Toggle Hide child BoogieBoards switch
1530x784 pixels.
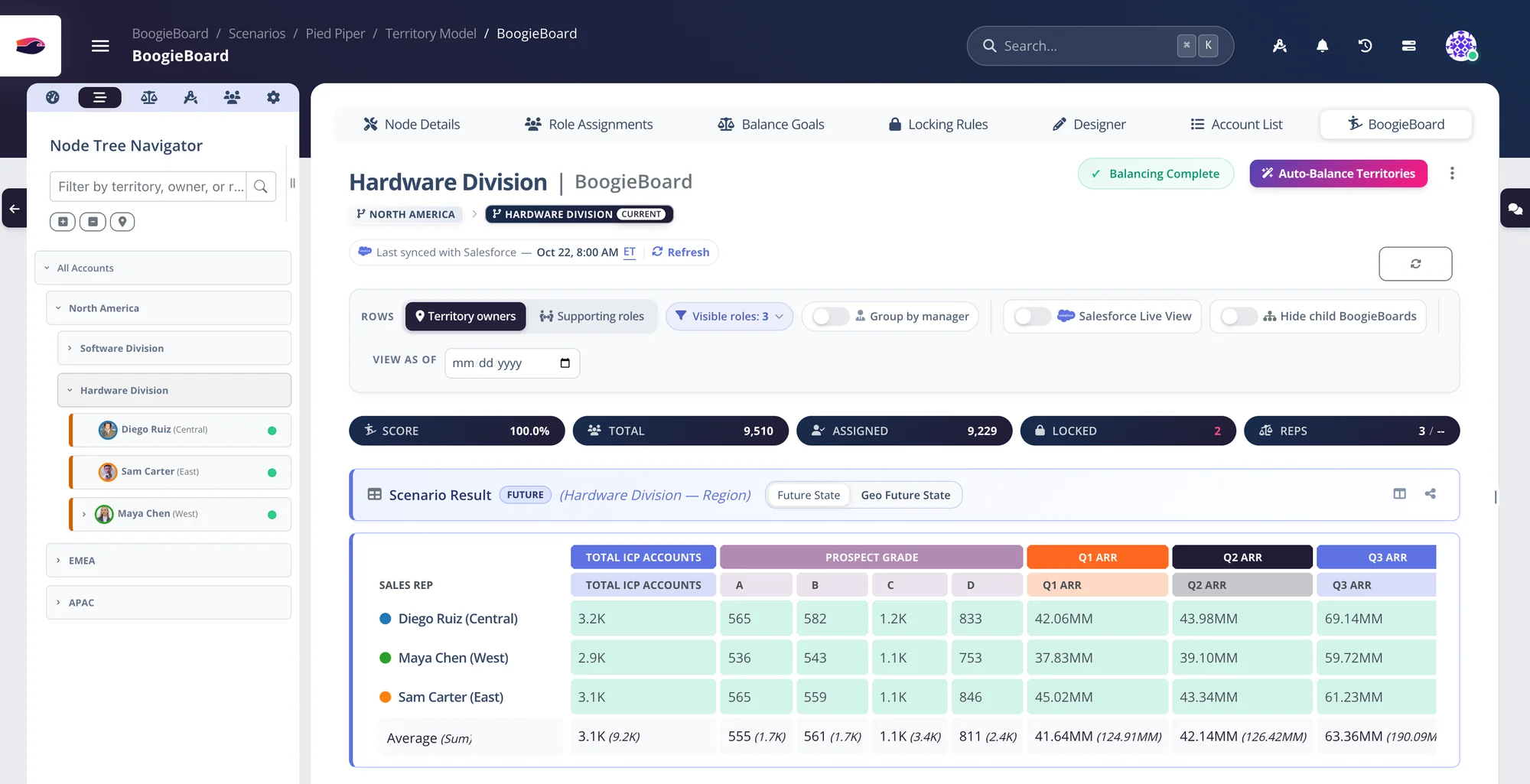(1239, 316)
